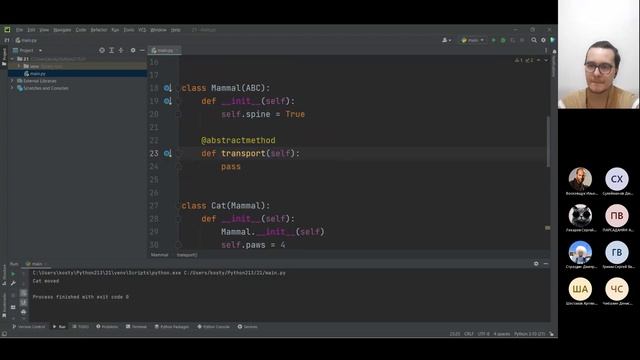Open the Navigate menu

[x=62, y=30]
